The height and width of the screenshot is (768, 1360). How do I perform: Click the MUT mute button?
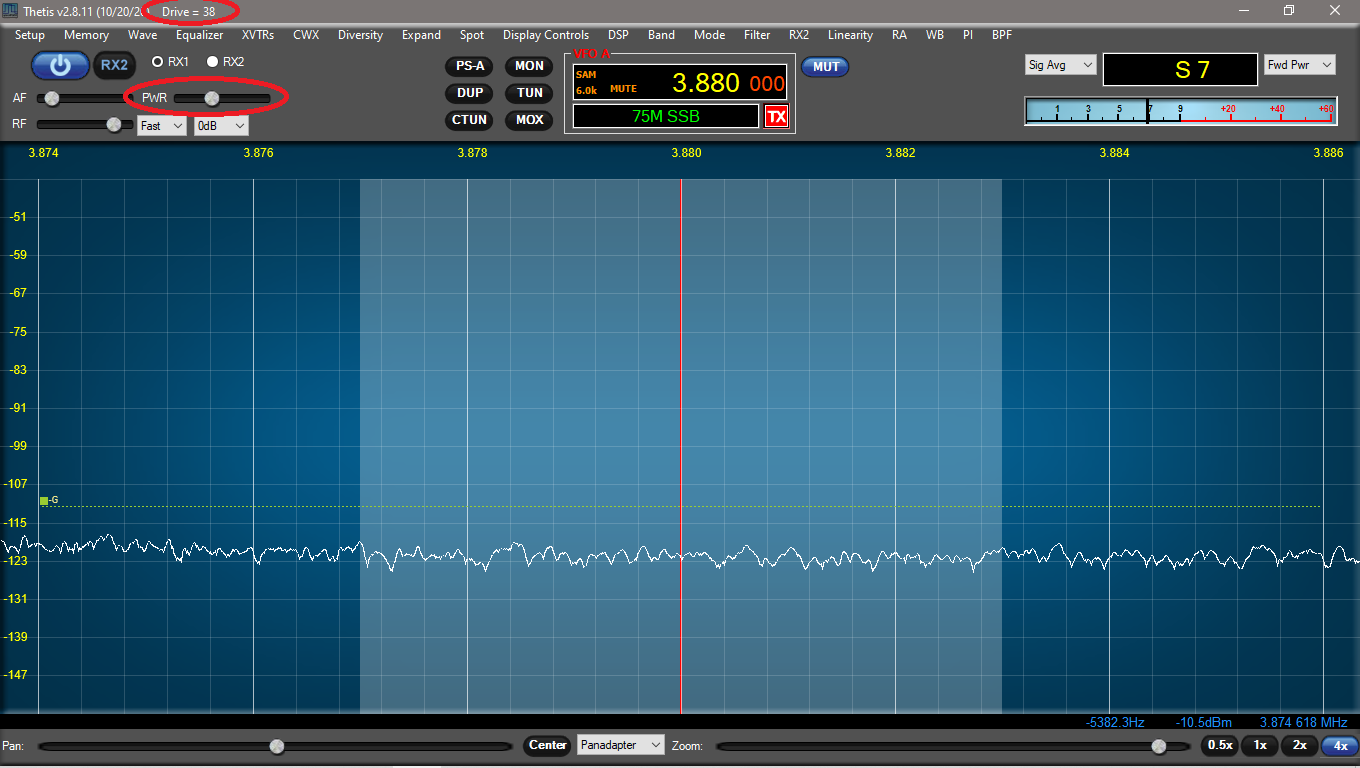[x=825, y=67]
